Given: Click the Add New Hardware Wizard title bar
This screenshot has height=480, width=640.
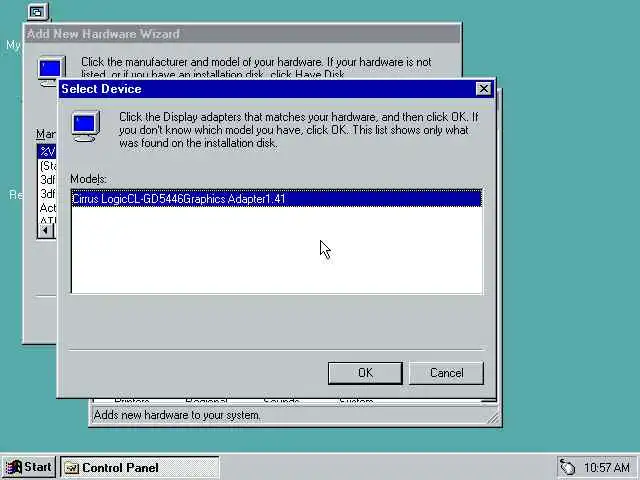Looking at the screenshot, I should pos(242,34).
